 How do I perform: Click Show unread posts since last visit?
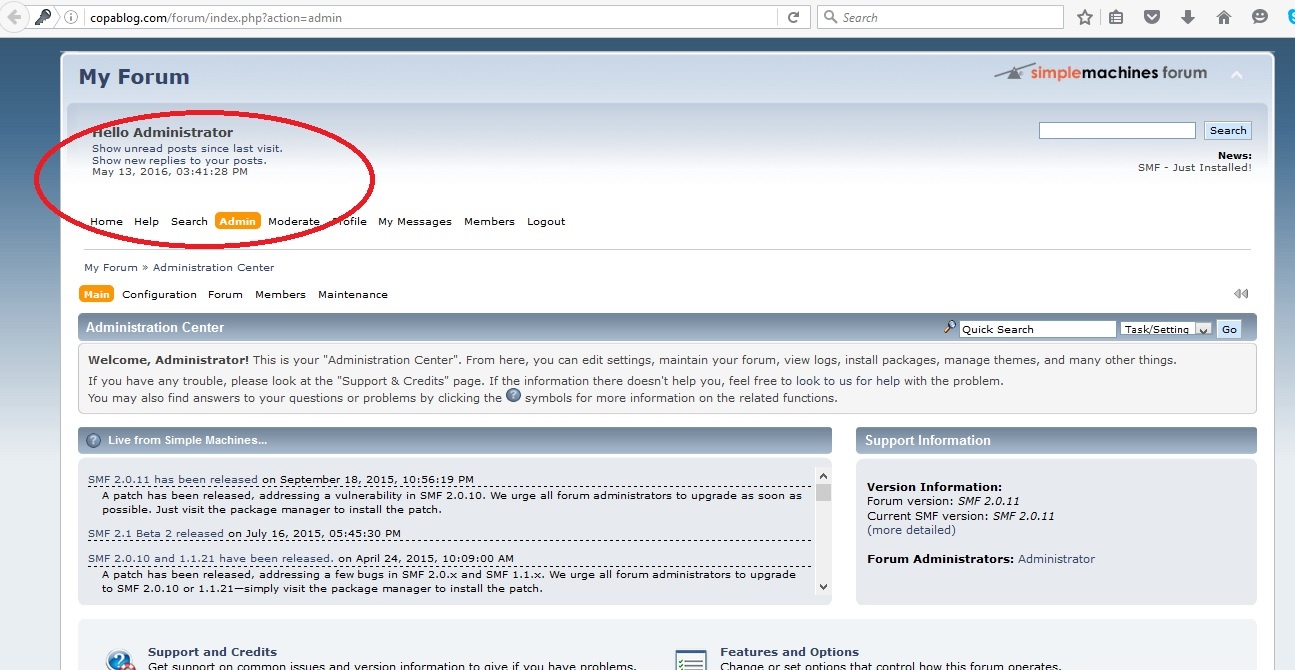[187, 149]
